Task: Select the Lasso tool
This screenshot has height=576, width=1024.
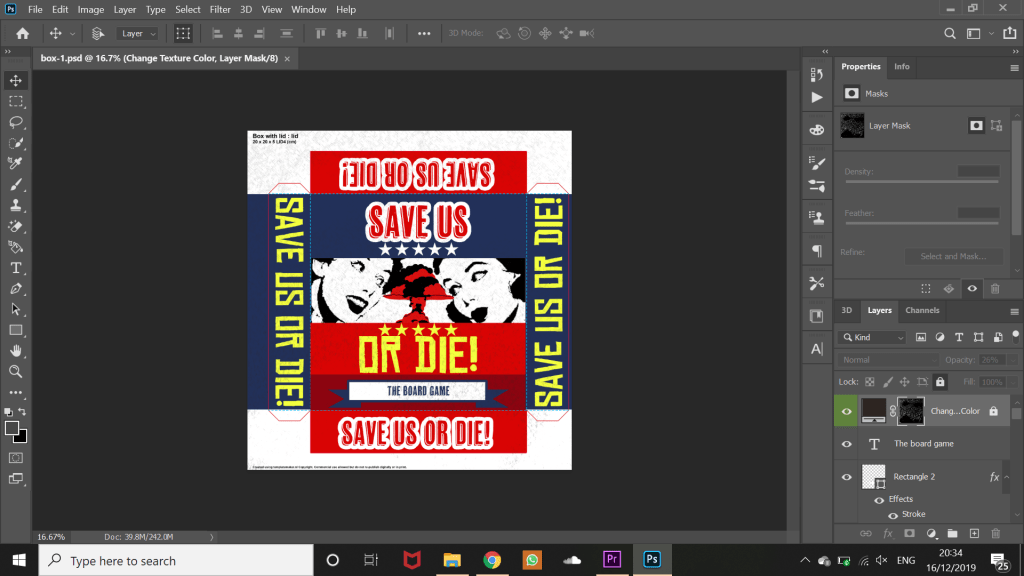Action: point(16,122)
